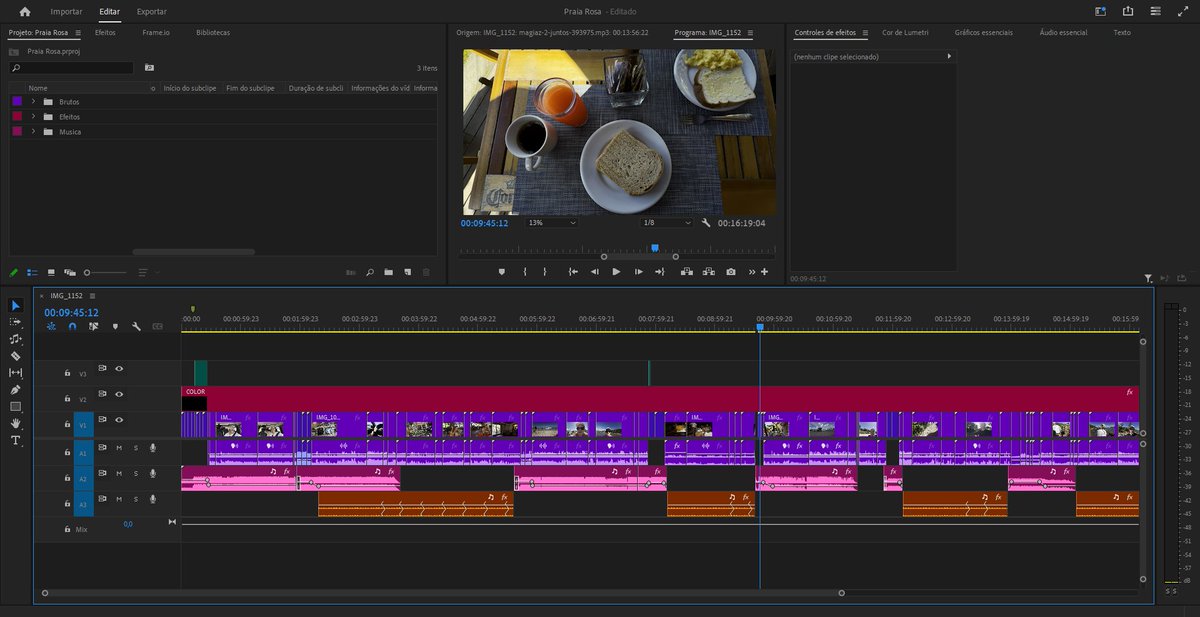Select the Hand tool

pos(15,424)
